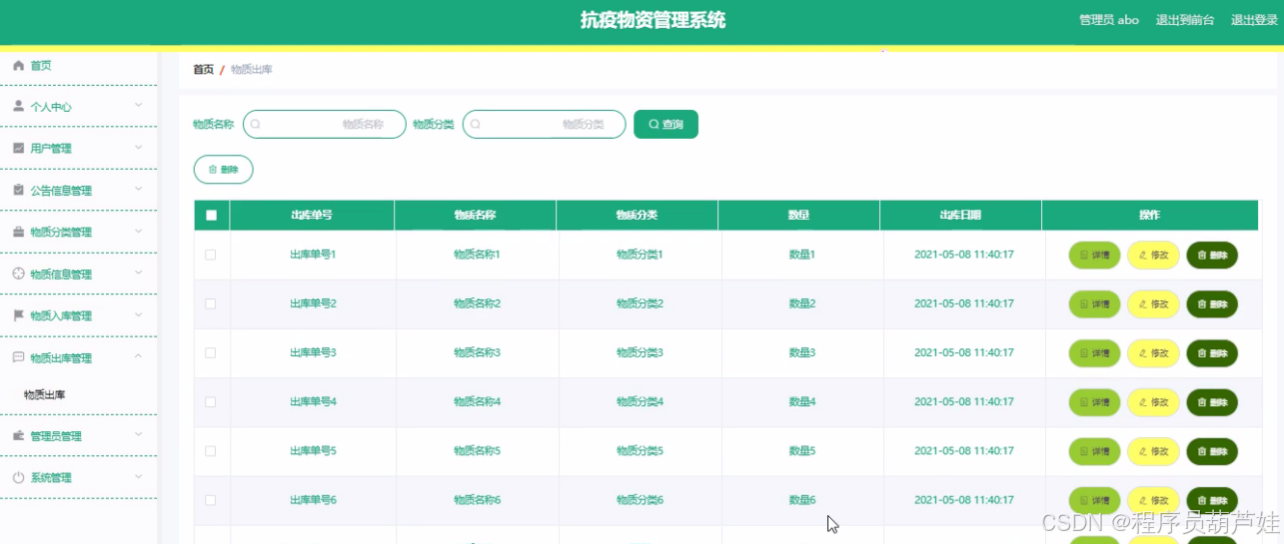Click the icon beside 管理员管理

pos(18,436)
